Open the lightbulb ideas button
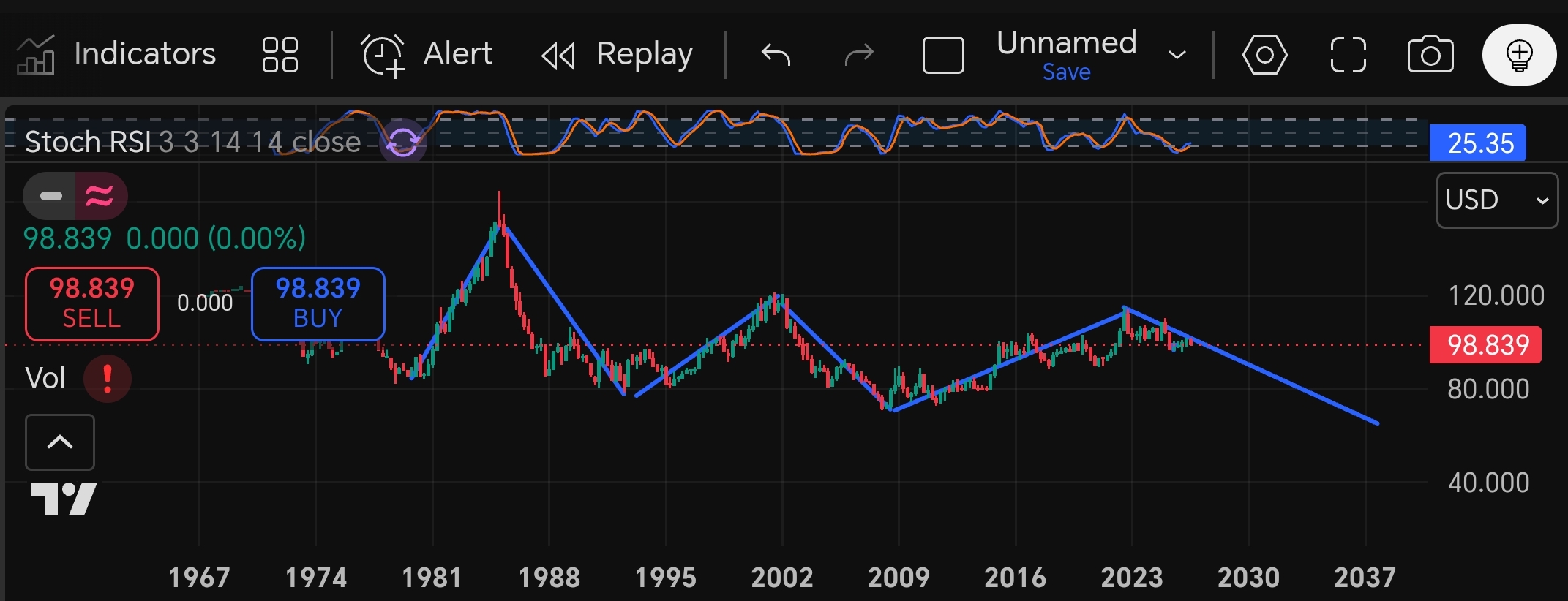Screen dimensions: 1568x601 pyautogui.click(x=1519, y=55)
